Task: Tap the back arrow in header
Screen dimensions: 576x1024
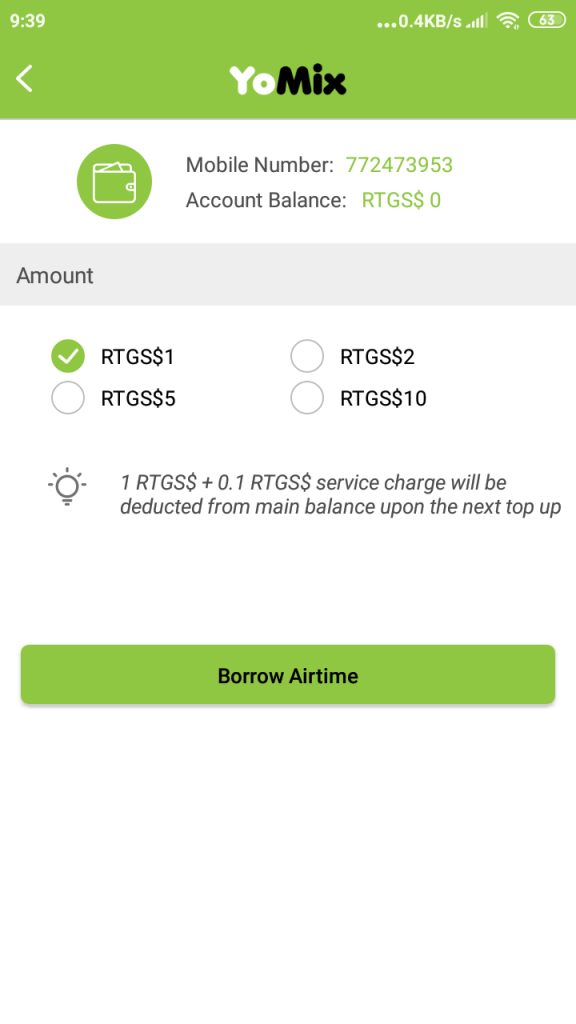Action: point(25,79)
